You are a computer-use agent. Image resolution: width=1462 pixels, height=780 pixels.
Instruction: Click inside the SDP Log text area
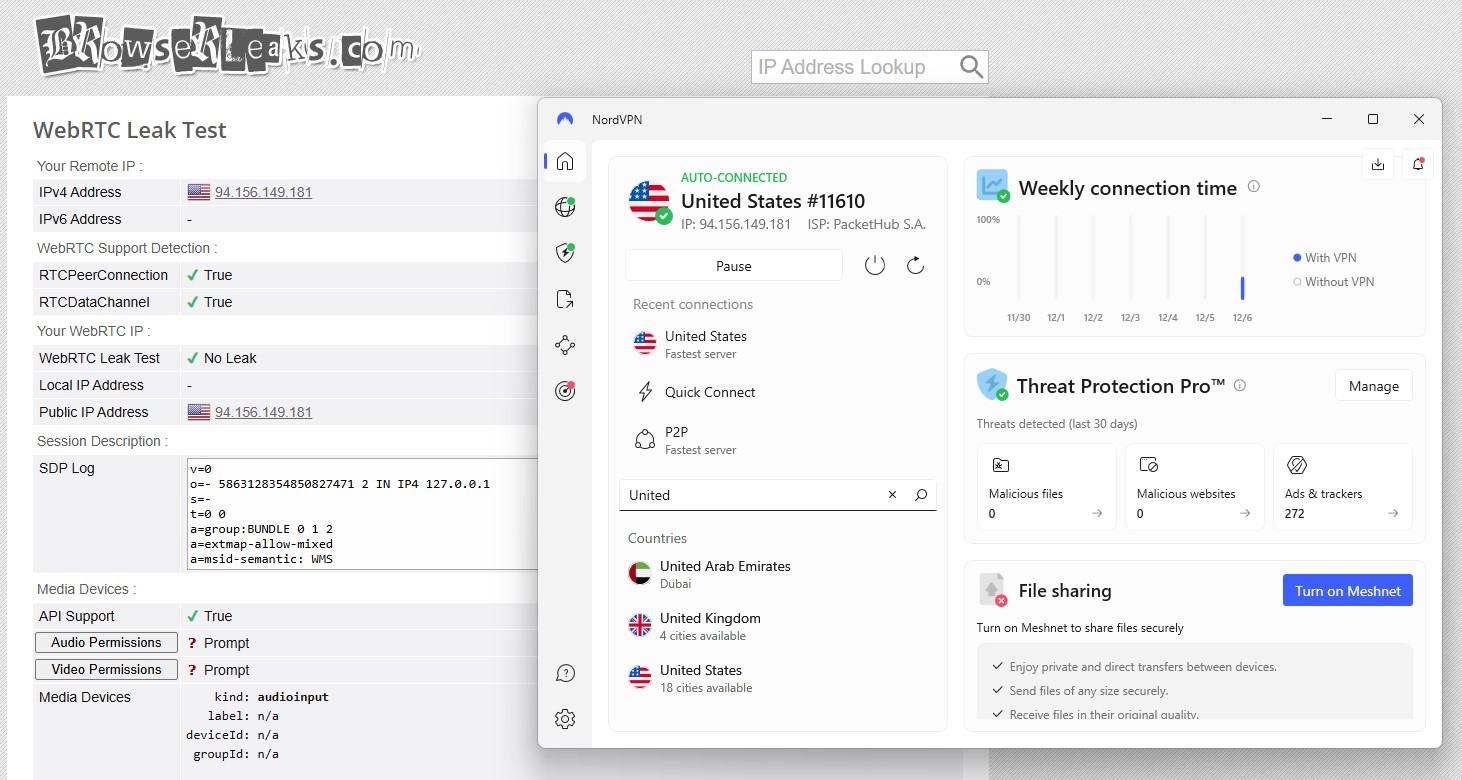point(364,514)
